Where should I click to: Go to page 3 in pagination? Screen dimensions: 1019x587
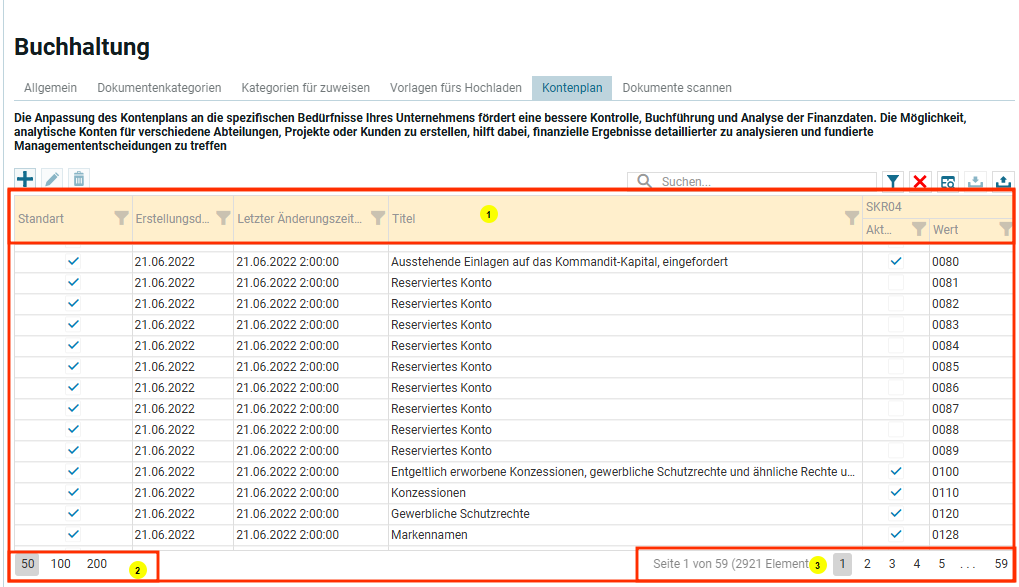pos(892,564)
